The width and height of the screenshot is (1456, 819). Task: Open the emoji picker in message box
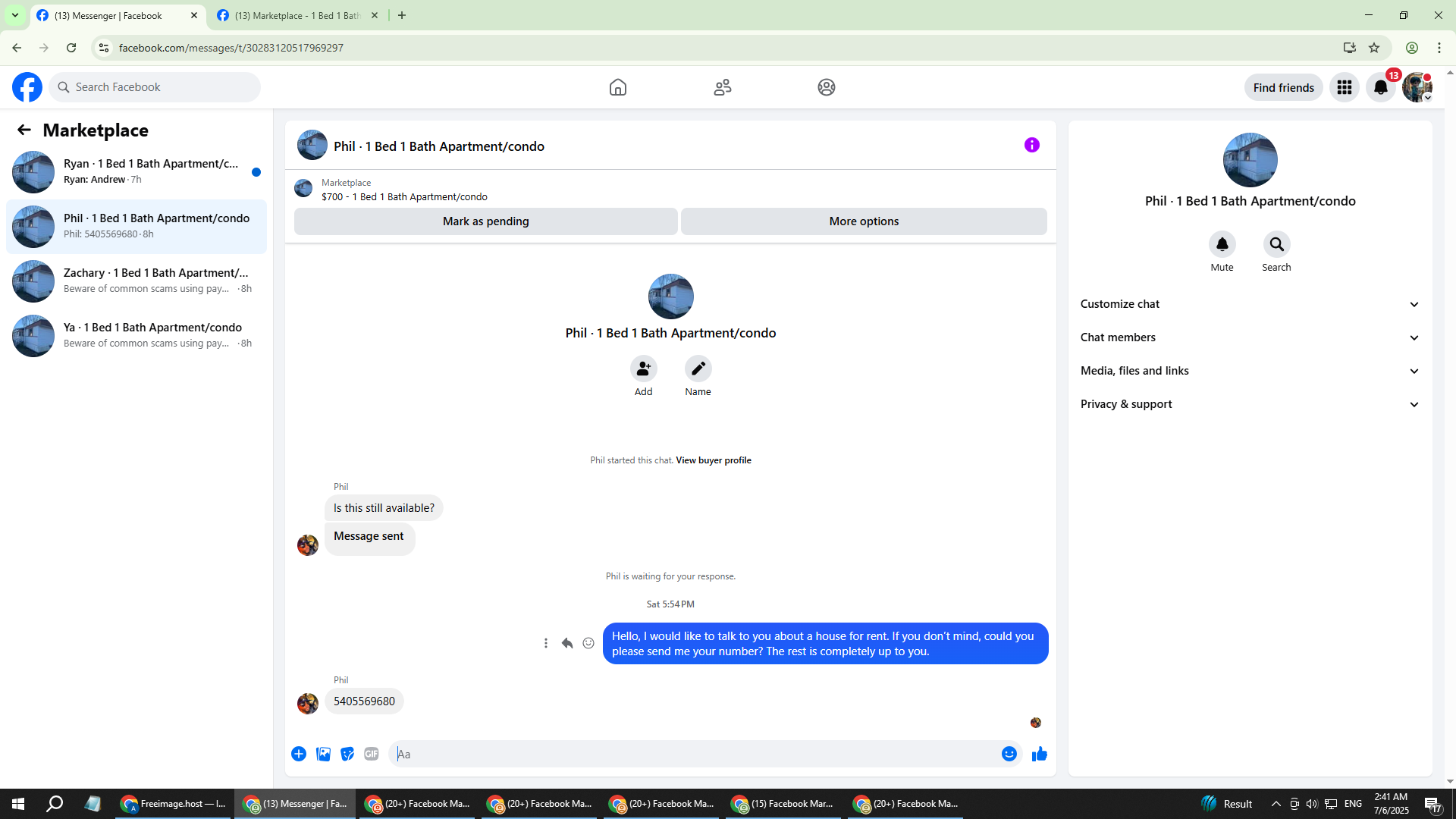(1009, 754)
